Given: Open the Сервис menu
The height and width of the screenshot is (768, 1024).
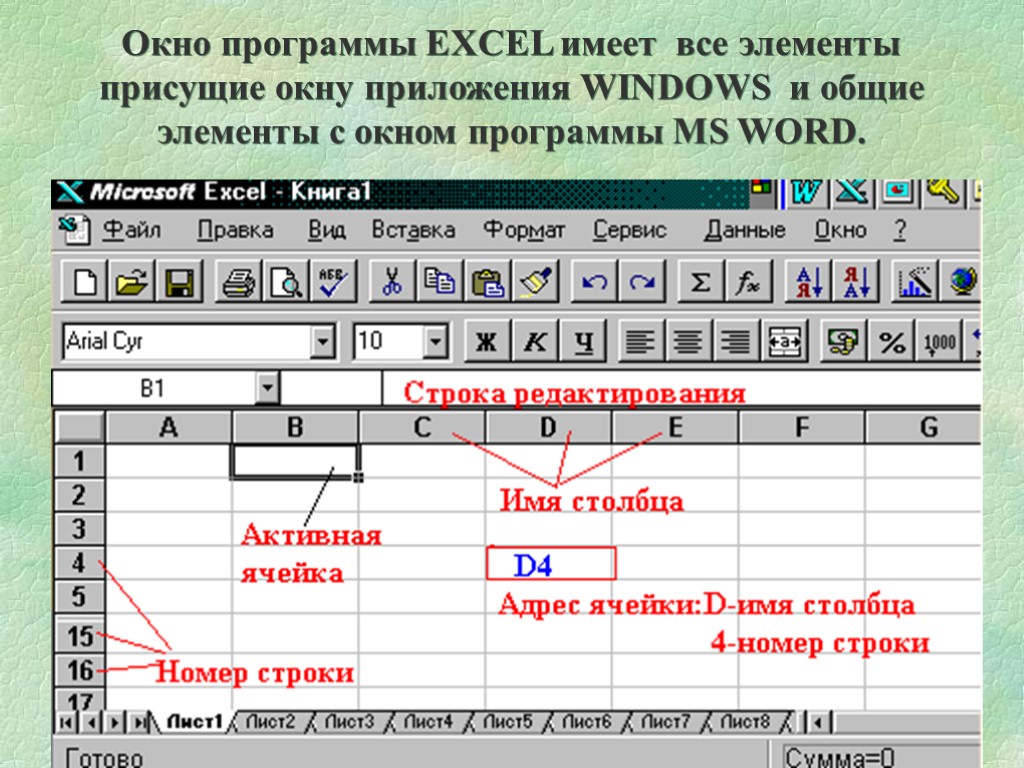Looking at the screenshot, I should point(630,230).
